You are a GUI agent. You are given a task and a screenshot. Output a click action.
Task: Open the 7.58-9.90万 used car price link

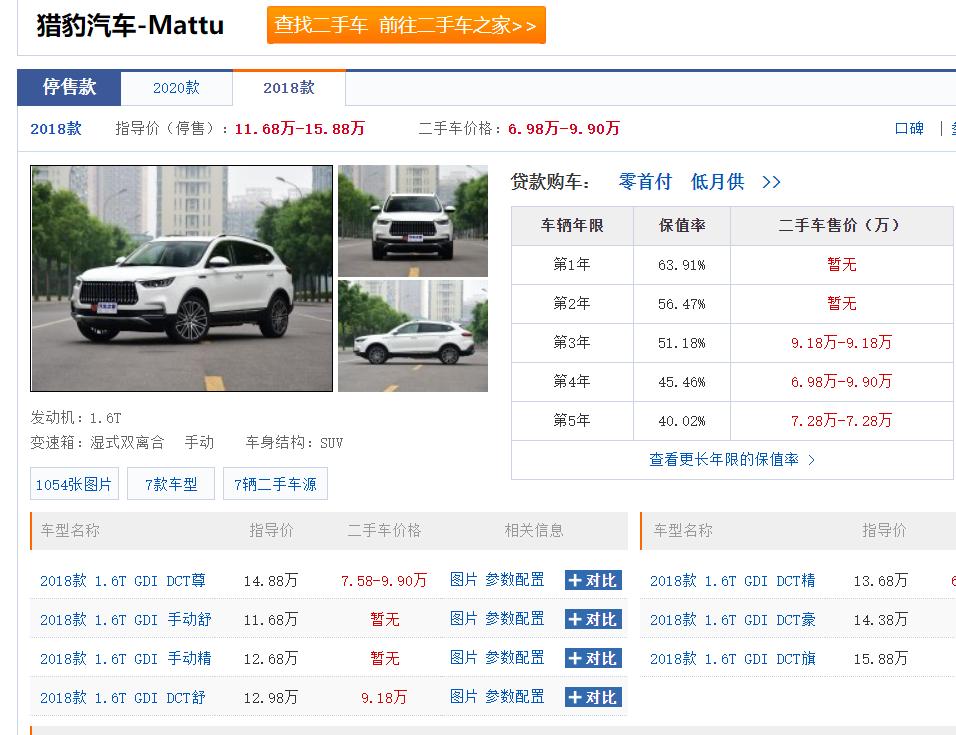383,579
